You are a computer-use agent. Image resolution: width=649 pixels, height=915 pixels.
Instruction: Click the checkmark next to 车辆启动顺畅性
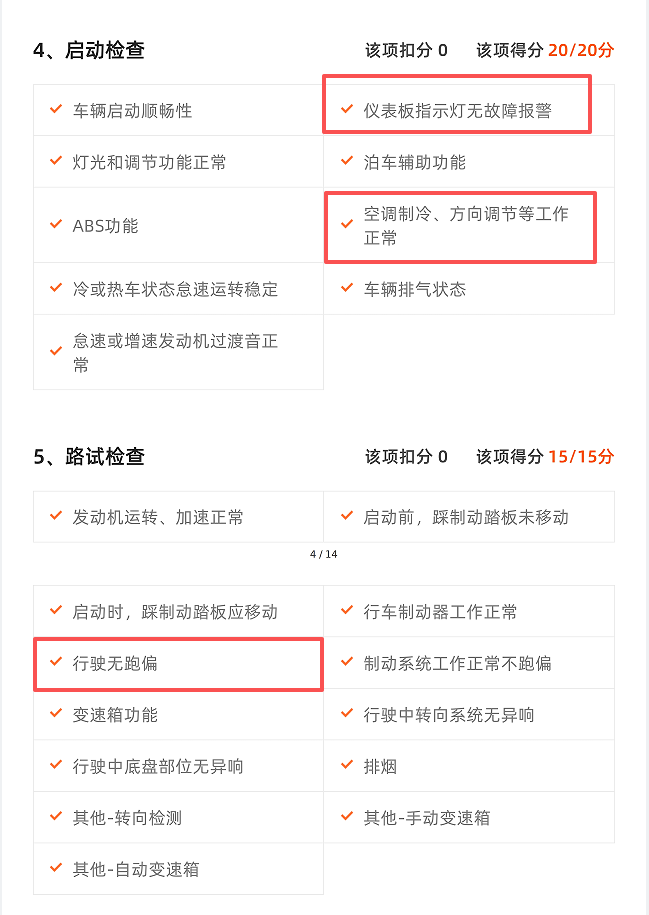pyautogui.click(x=56, y=109)
